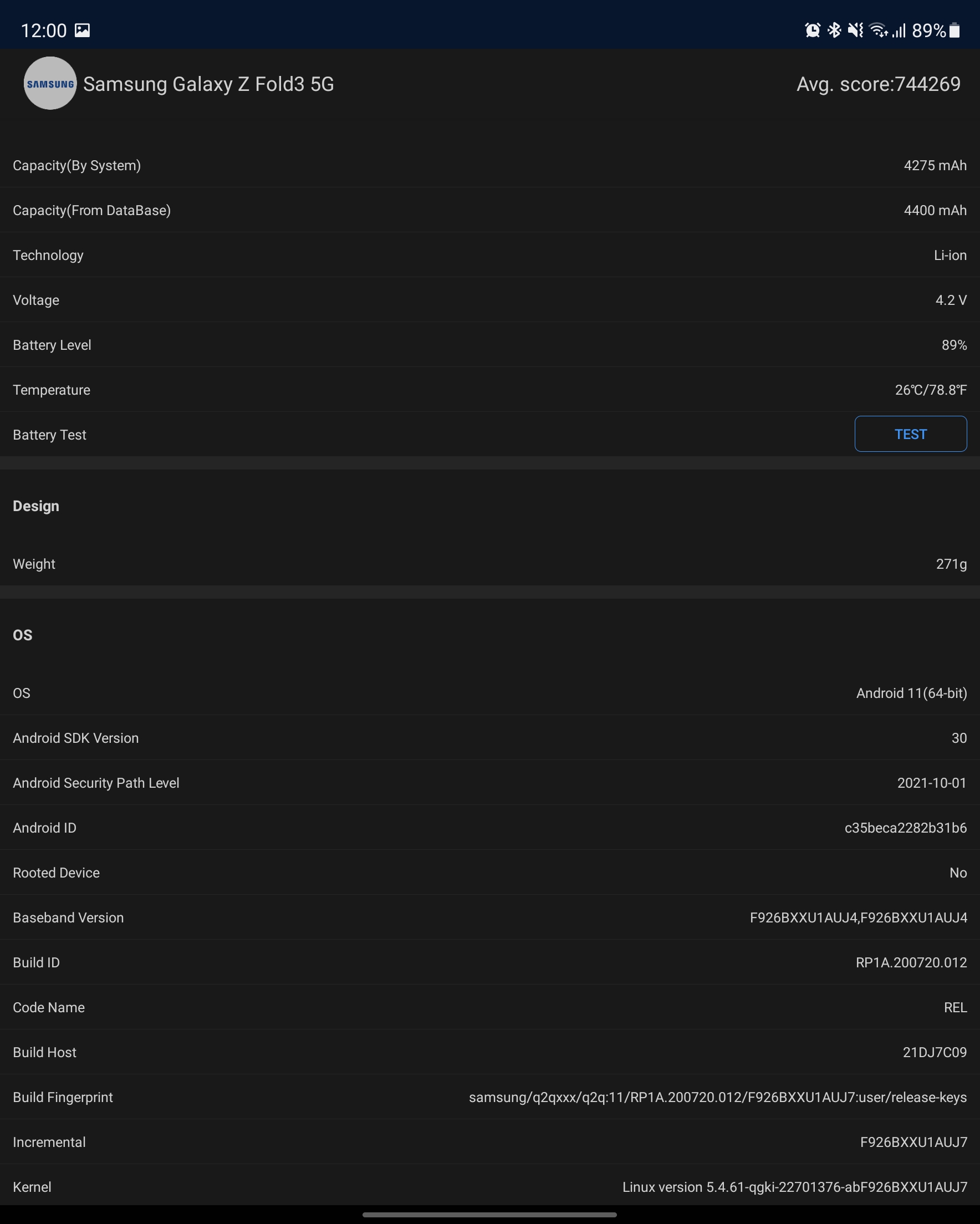Image resolution: width=980 pixels, height=1224 pixels.
Task: Tap the battery icon in status bar
Action: (955, 30)
